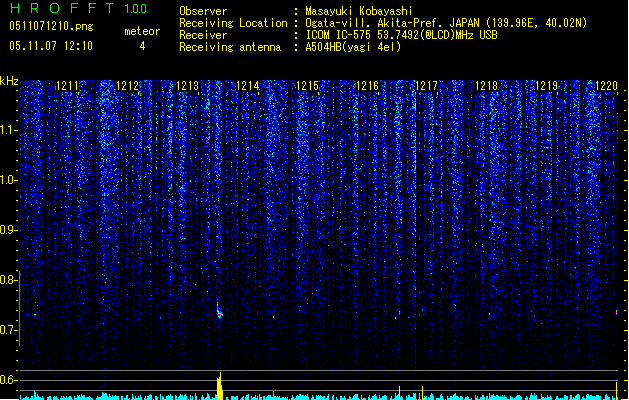The height and width of the screenshot is (400, 629).
Task: Click the 1212 time marker
Action: point(127,86)
